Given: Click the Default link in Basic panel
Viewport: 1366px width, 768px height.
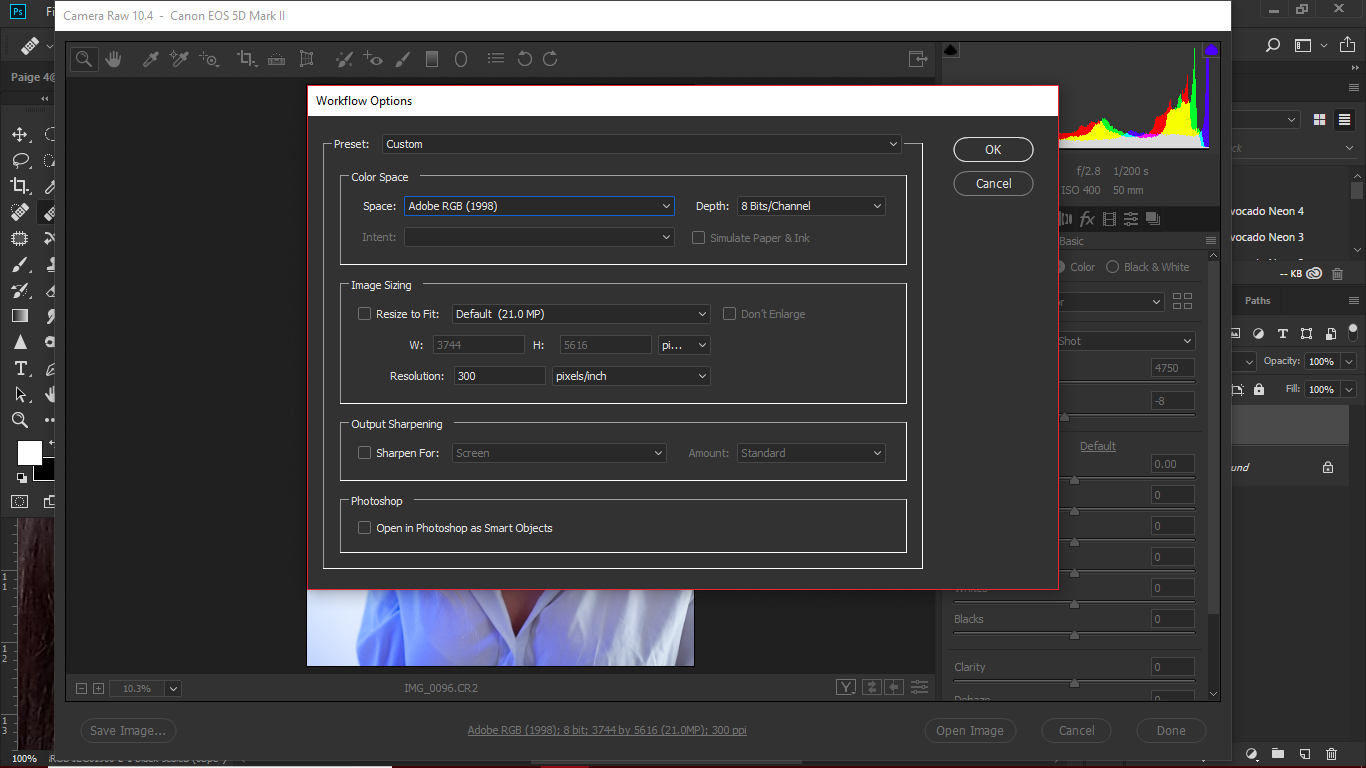Looking at the screenshot, I should coord(1098,446).
